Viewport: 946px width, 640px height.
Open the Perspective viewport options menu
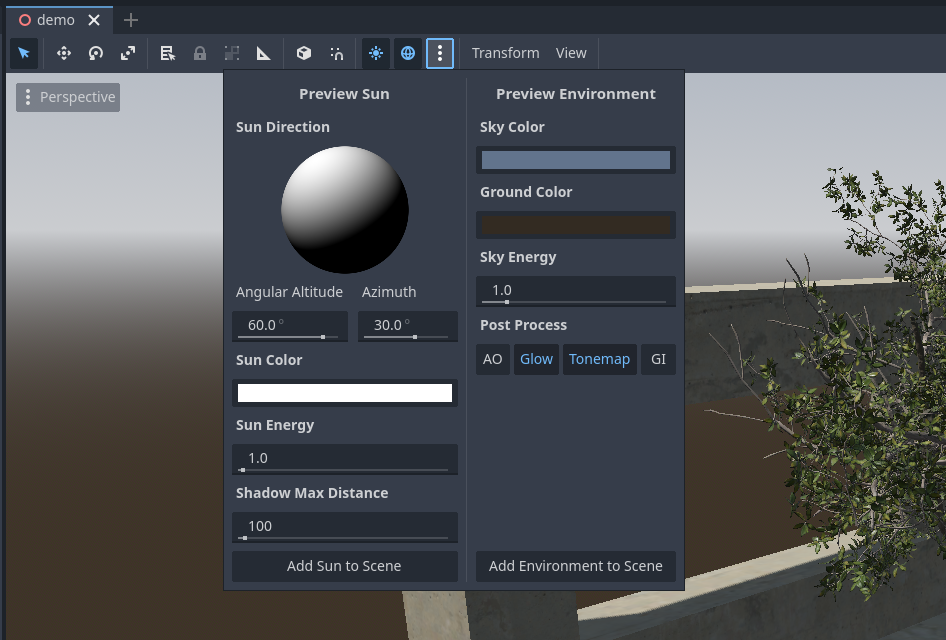[x=68, y=97]
